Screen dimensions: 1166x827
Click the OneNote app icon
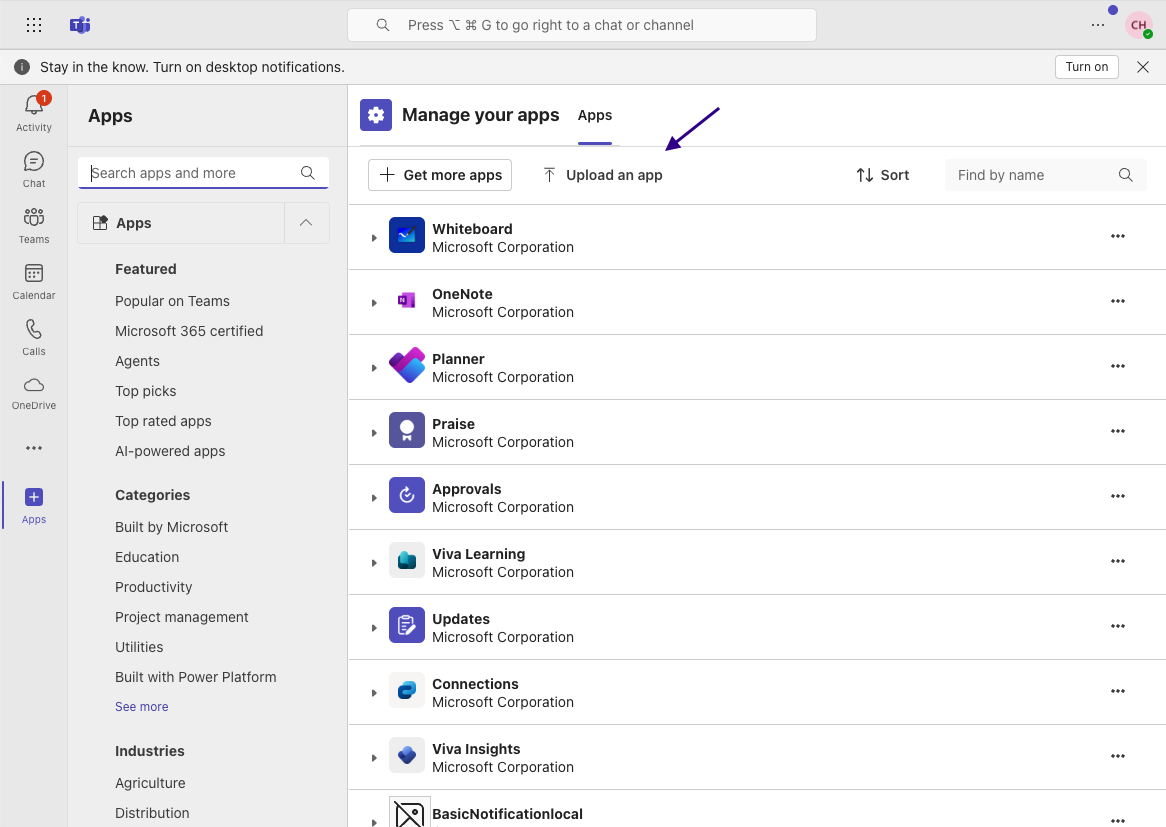click(x=407, y=300)
